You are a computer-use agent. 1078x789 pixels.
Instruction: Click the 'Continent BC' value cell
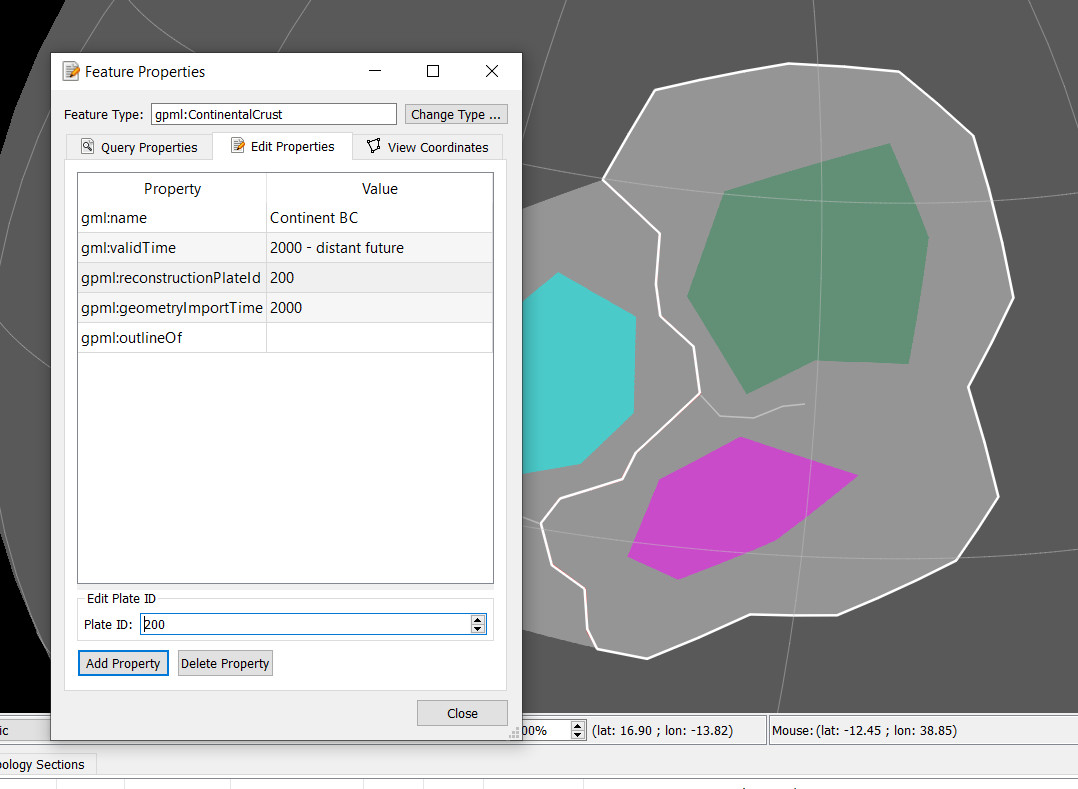380,218
